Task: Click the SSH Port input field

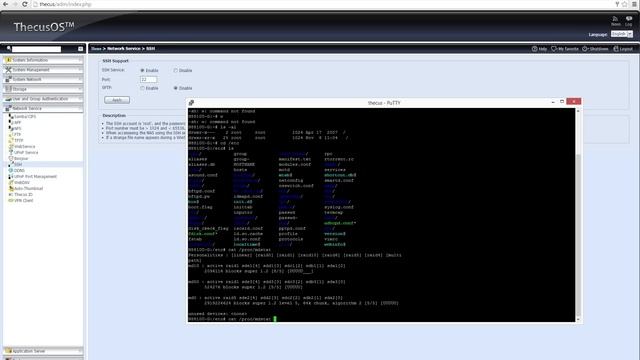Action: coord(148,80)
